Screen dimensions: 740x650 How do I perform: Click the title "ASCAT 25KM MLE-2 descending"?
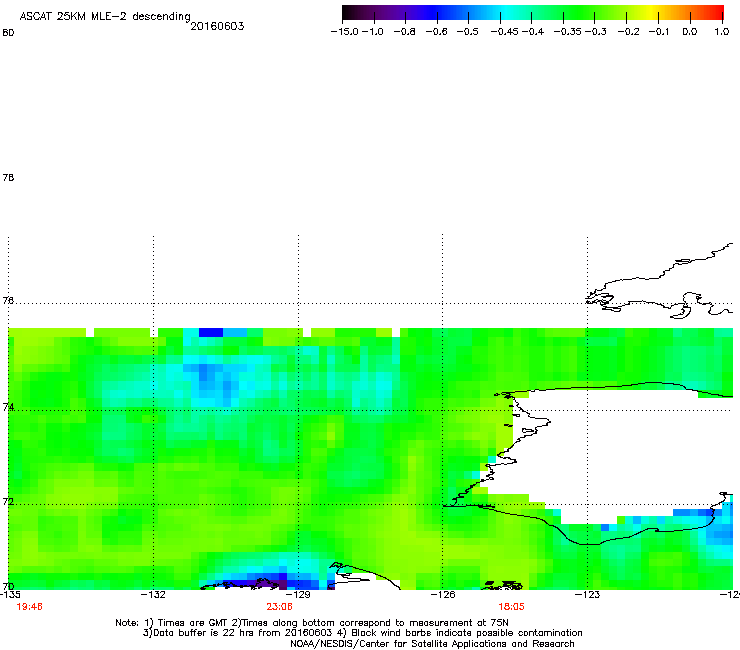(x=105, y=16)
